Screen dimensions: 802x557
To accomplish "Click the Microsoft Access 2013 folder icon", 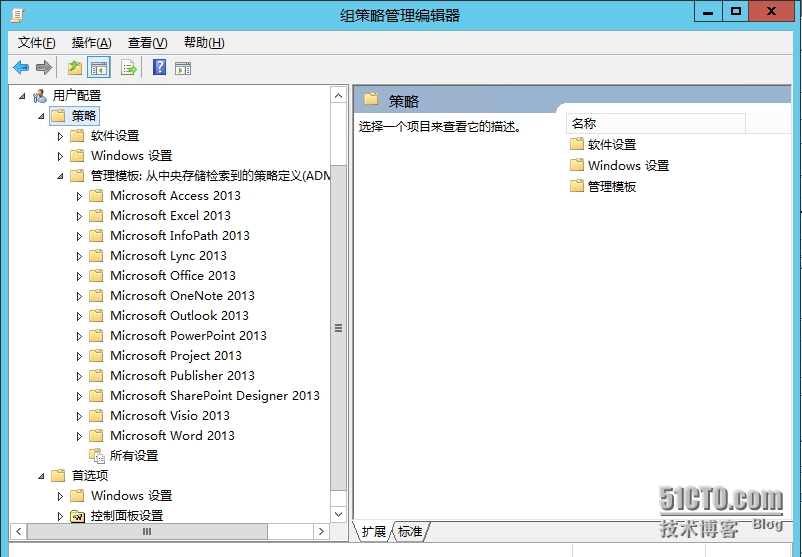I will [96, 196].
